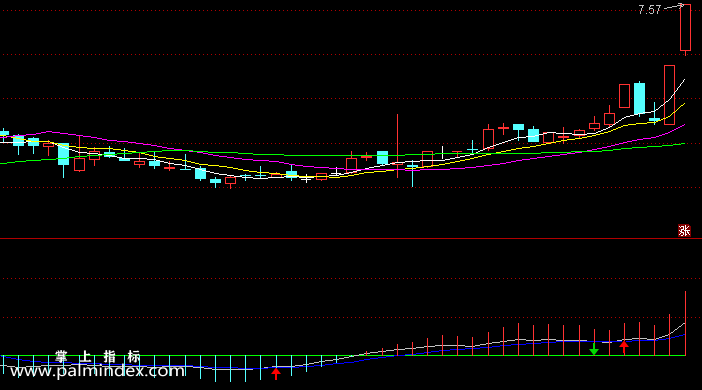Click the green zero baseline of the indicator

[x=342, y=356]
